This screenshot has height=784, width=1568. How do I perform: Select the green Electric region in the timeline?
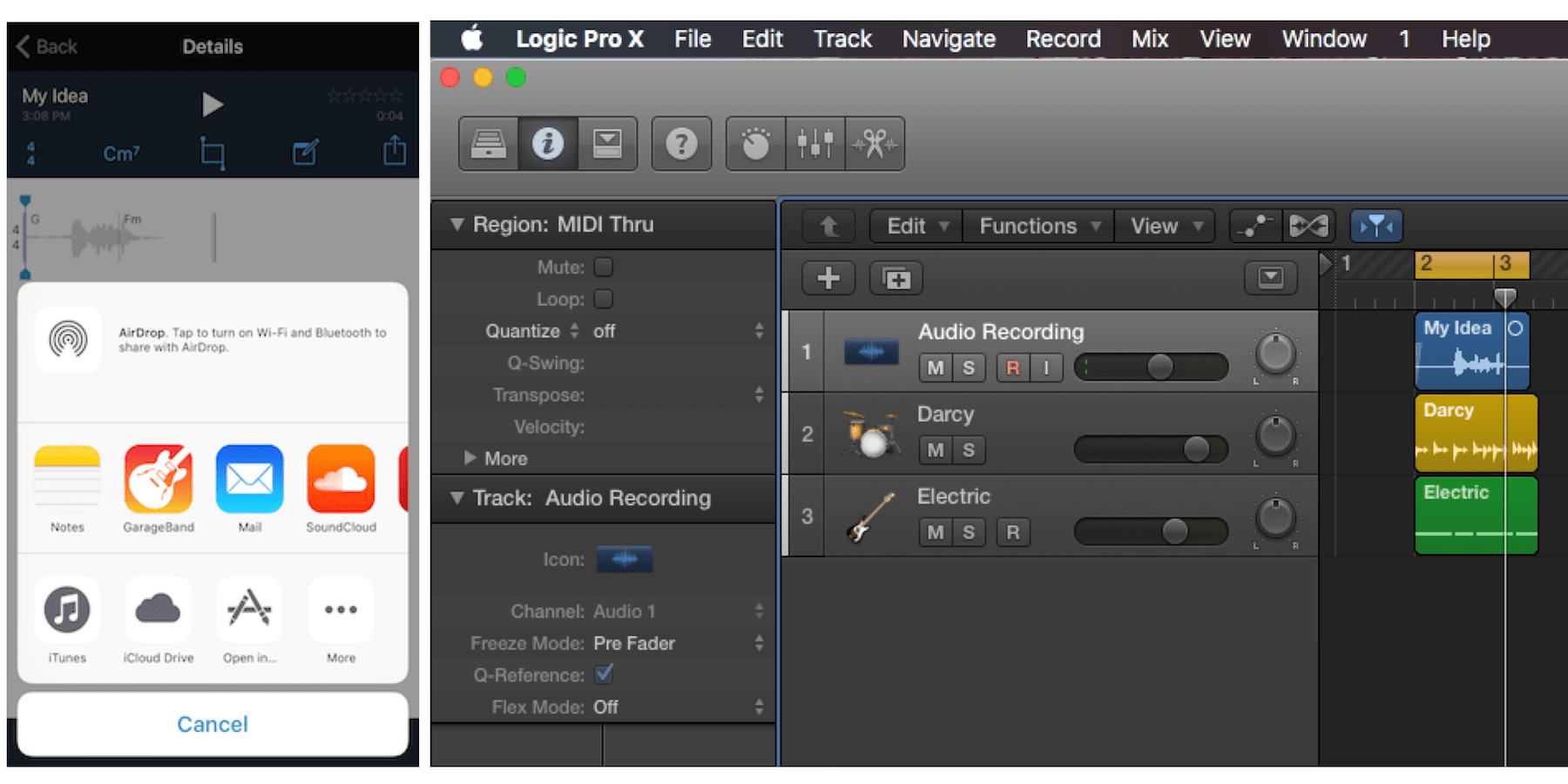1476,514
